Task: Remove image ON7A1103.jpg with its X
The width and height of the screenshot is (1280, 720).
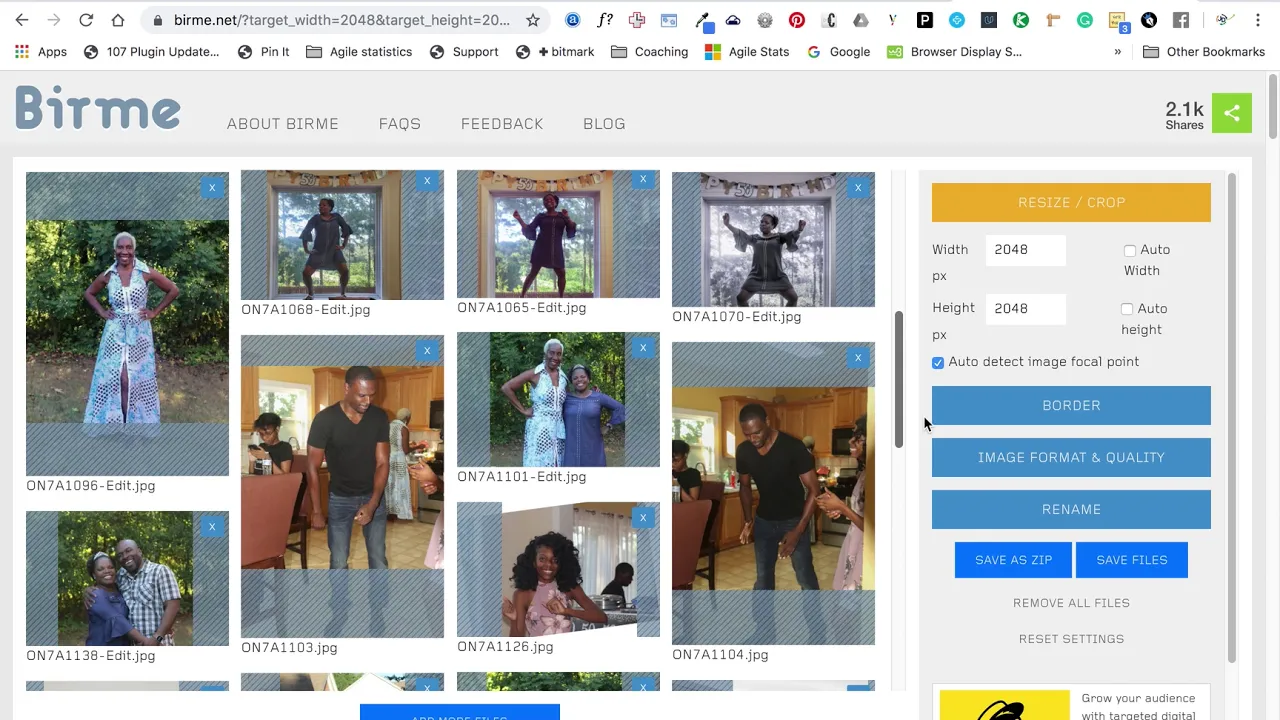Action: click(x=427, y=350)
